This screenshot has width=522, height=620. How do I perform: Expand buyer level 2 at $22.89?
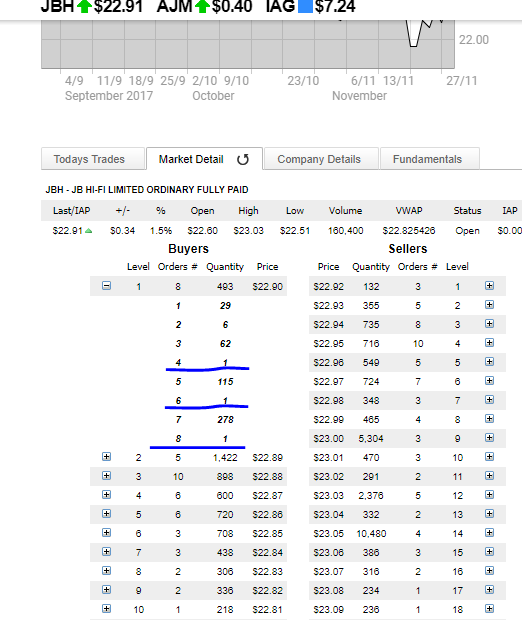pos(106,457)
